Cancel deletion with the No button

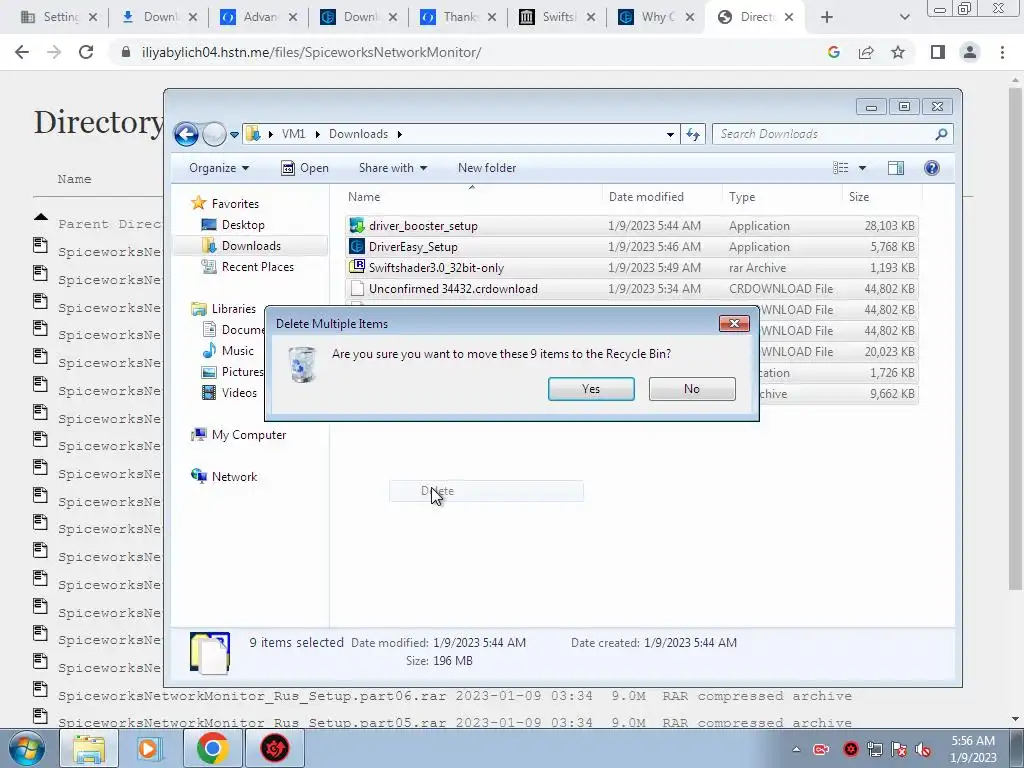pyautogui.click(x=692, y=389)
